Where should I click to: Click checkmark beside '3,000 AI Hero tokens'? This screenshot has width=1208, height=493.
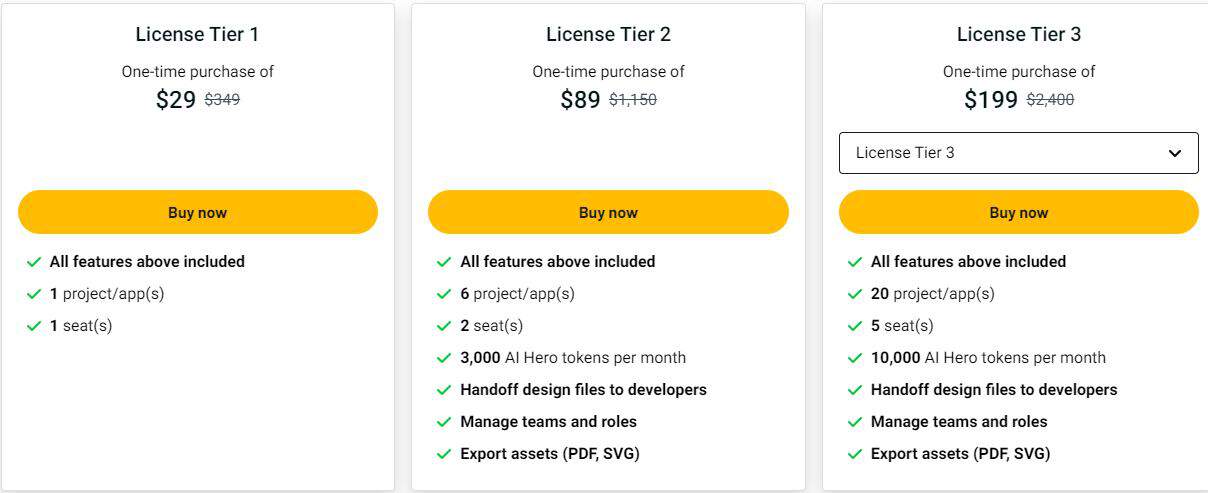pyautogui.click(x=444, y=358)
